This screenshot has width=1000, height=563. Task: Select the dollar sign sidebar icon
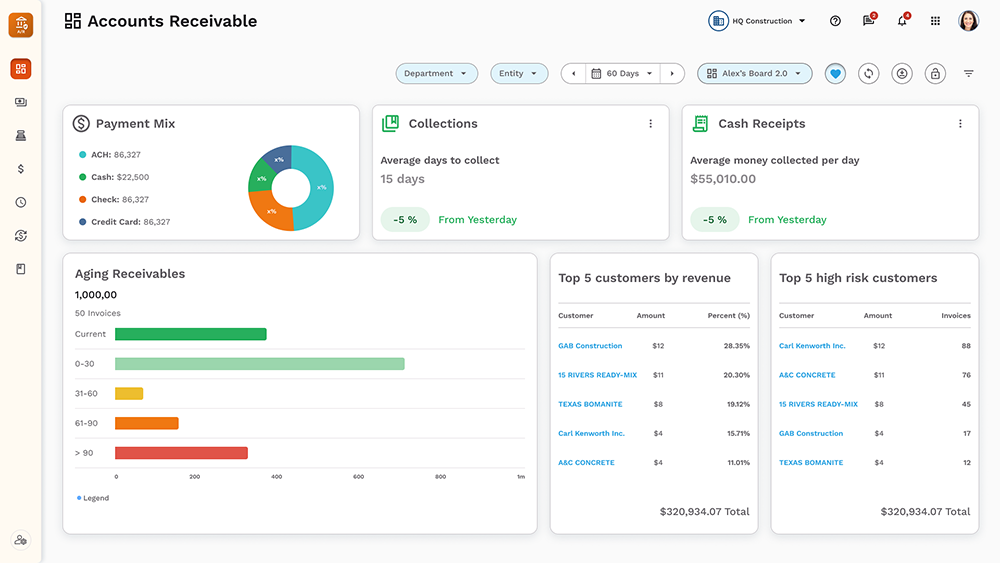pyautogui.click(x=21, y=169)
